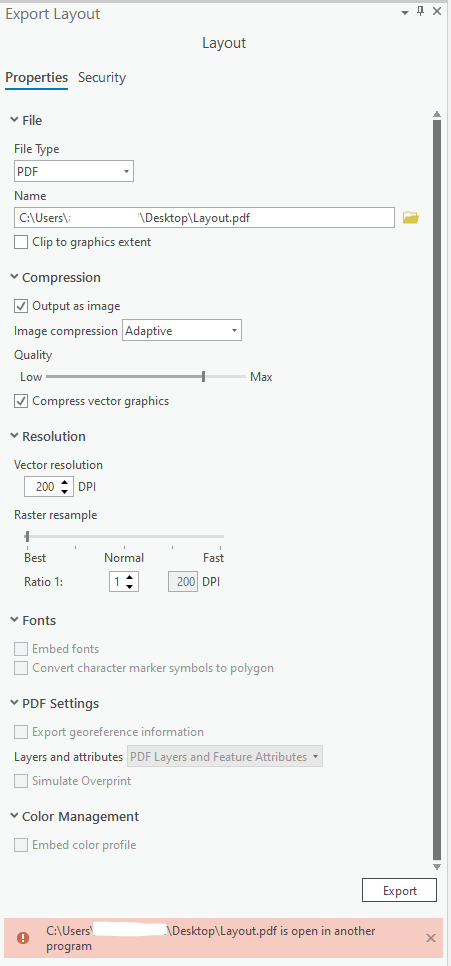Dismiss the file open error message
Screen dimensions: 451x966
[x=431, y=938]
